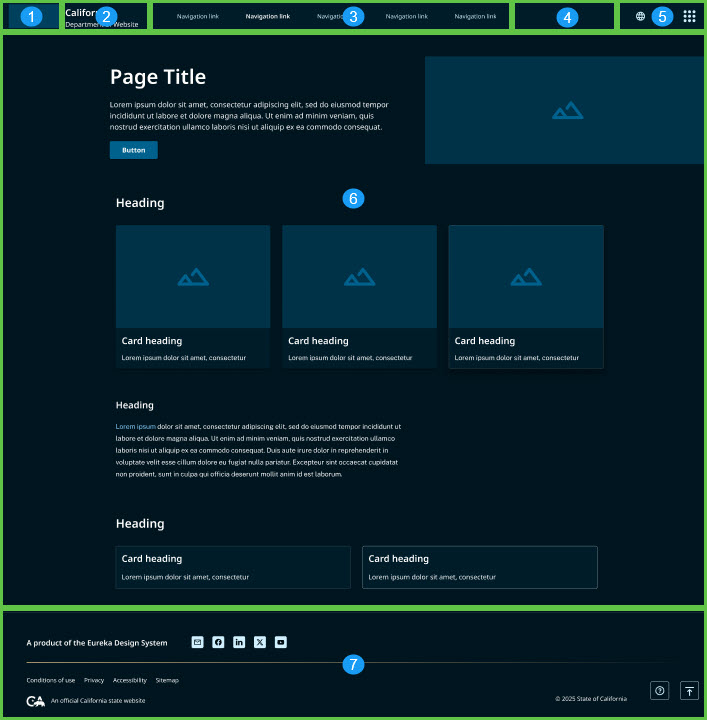Open the globe language selector icon

(640, 17)
